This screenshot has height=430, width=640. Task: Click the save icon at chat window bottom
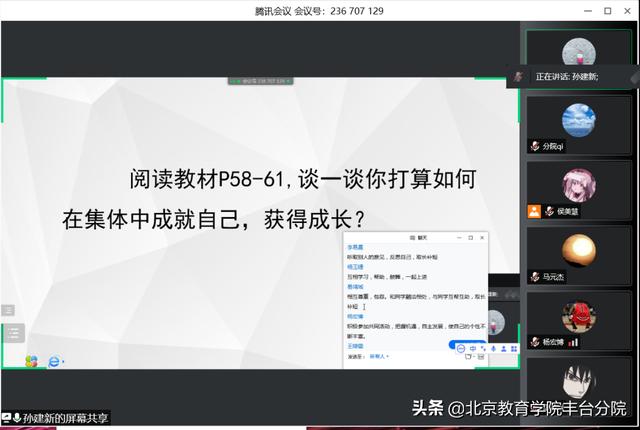point(481,357)
